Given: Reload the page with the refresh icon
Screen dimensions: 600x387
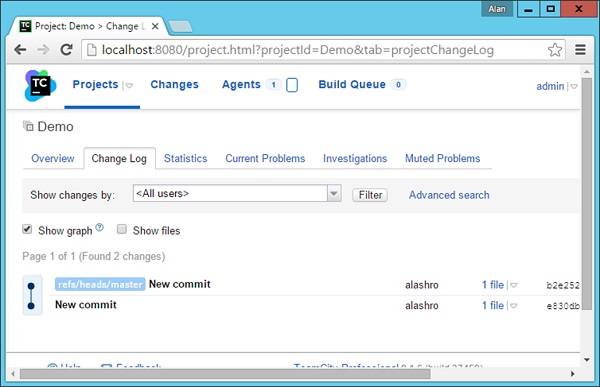Looking at the screenshot, I should (67, 50).
